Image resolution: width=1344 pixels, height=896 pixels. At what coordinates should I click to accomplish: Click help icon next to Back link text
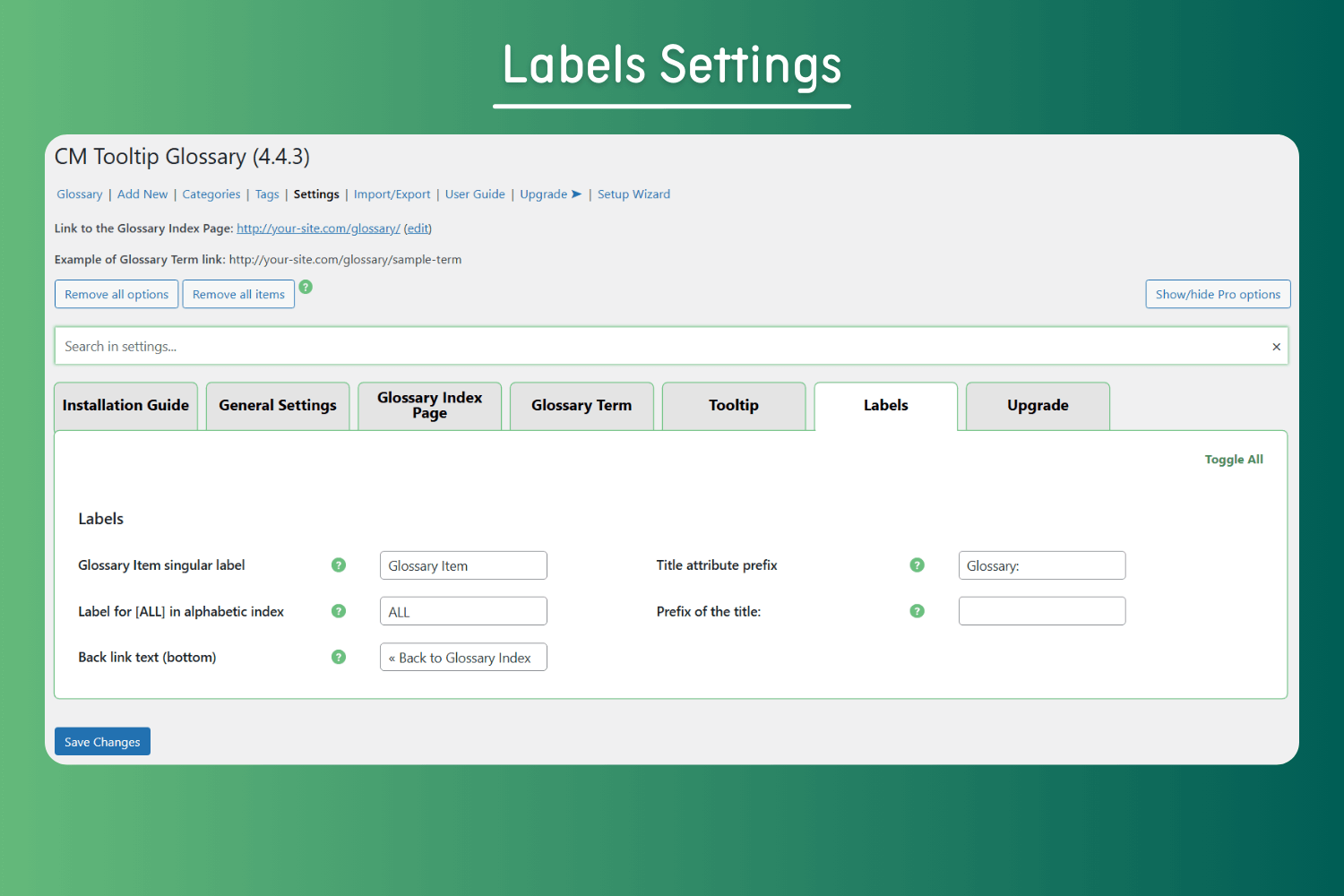pyautogui.click(x=338, y=657)
